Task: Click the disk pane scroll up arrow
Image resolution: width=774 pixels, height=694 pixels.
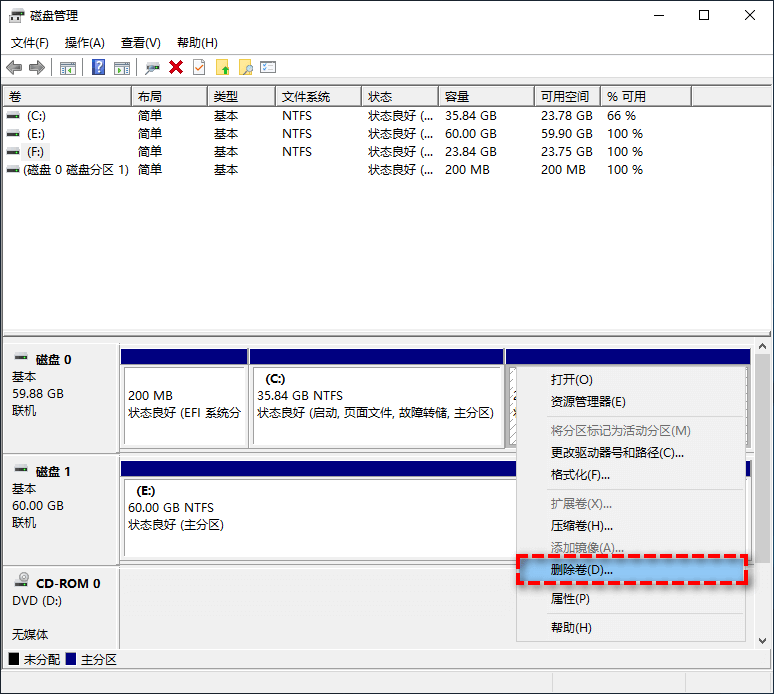Action: 763,347
